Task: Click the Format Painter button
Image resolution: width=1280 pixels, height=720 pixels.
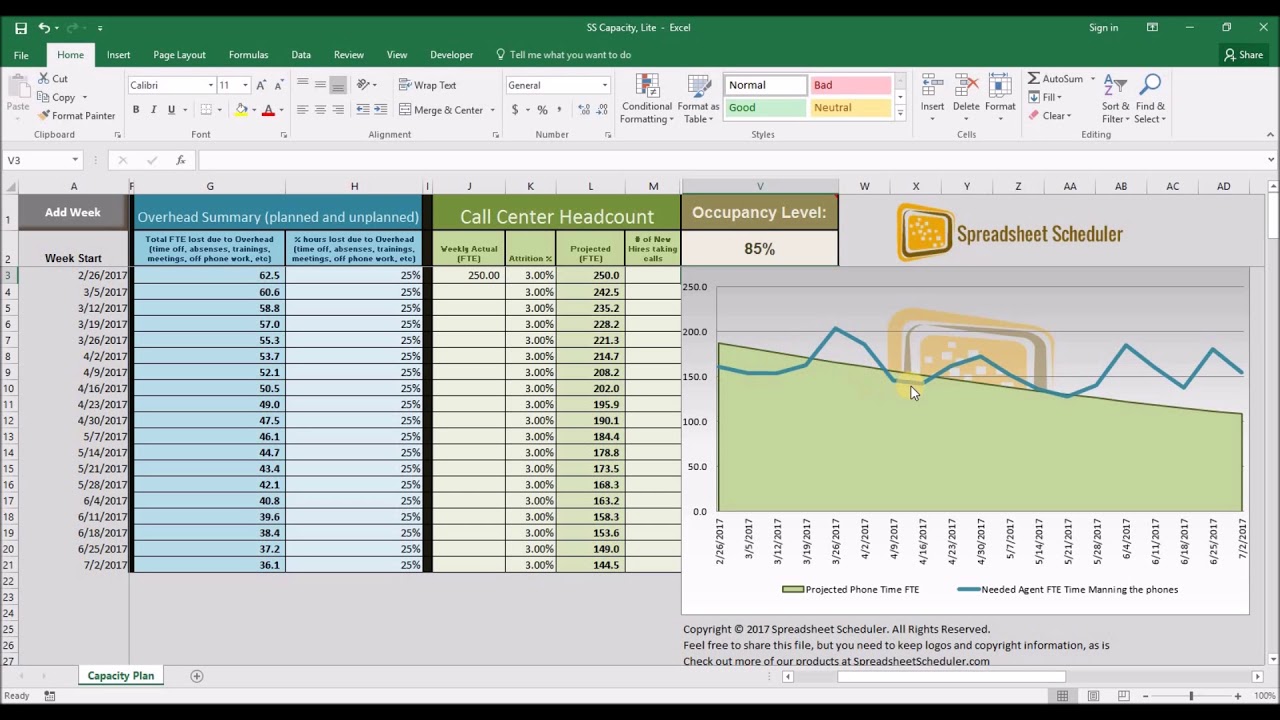Action: [x=76, y=116]
